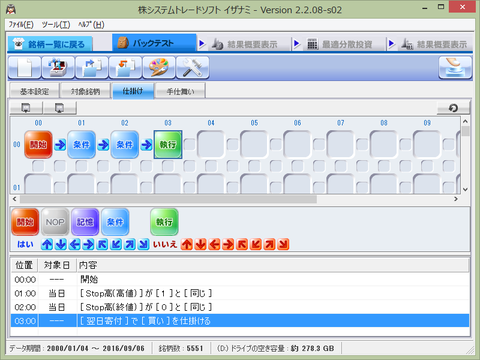Select the green 執行 block in the palette
This screenshot has height=360, width=480.
(x=164, y=222)
